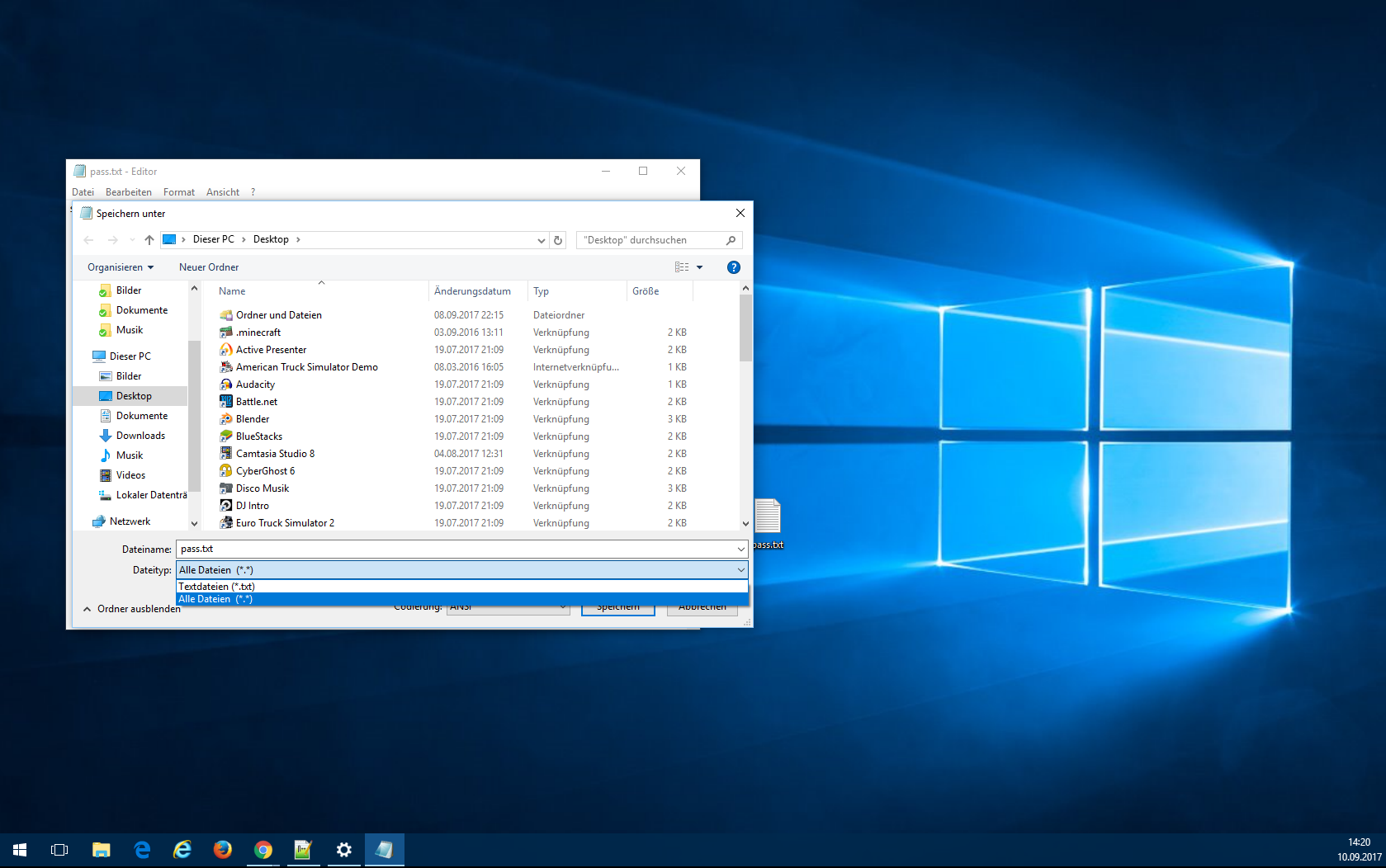Open the Windows Start menu
This screenshot has width=1386, height=868.
coord(20,850)
